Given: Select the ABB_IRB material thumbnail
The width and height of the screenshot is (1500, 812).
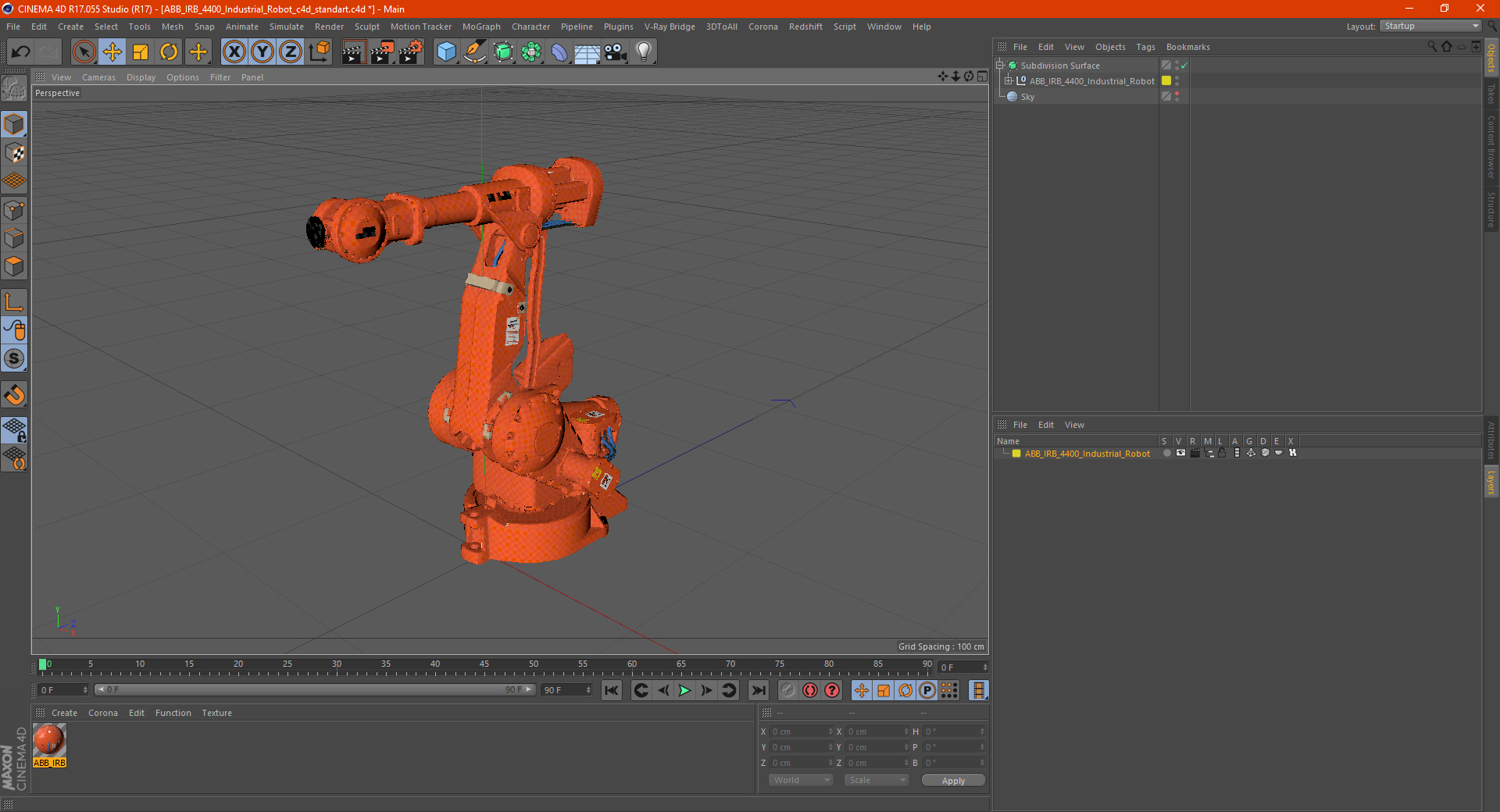Looking at the screenshot, I should tap(49, 746).
